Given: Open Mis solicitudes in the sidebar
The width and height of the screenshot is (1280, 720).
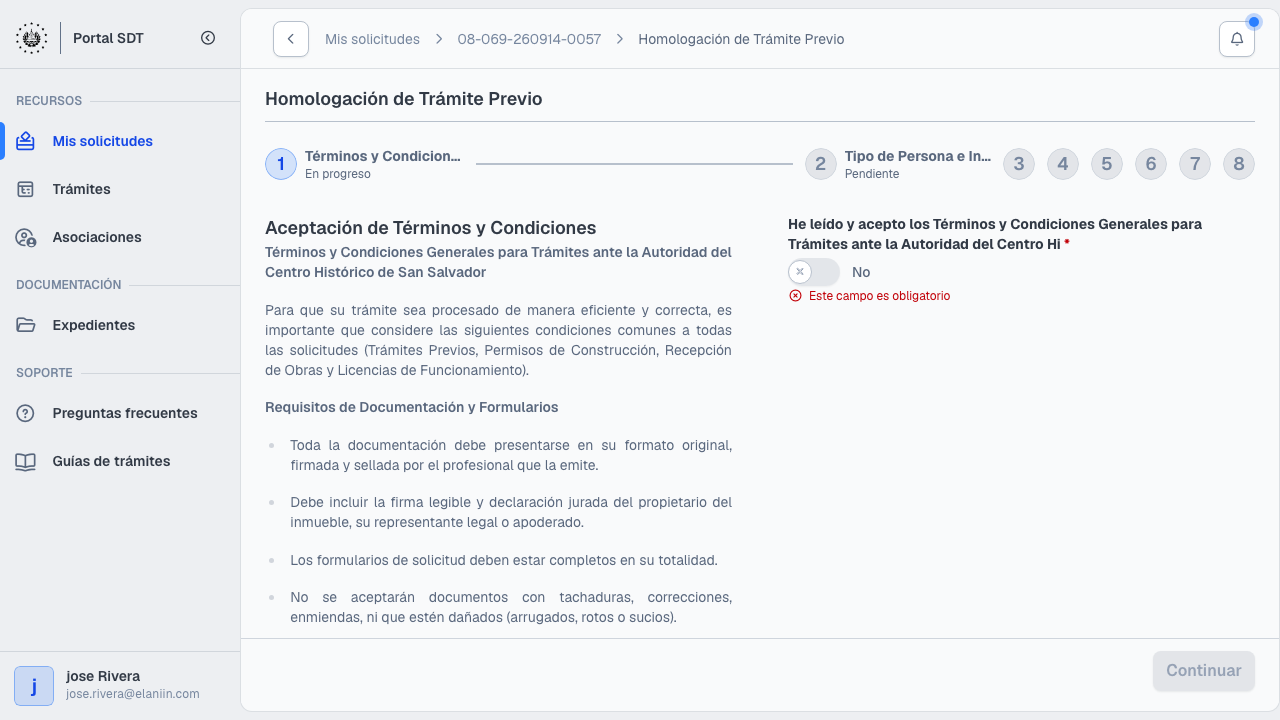Looking at the screenshot, I should coord(120,141).
